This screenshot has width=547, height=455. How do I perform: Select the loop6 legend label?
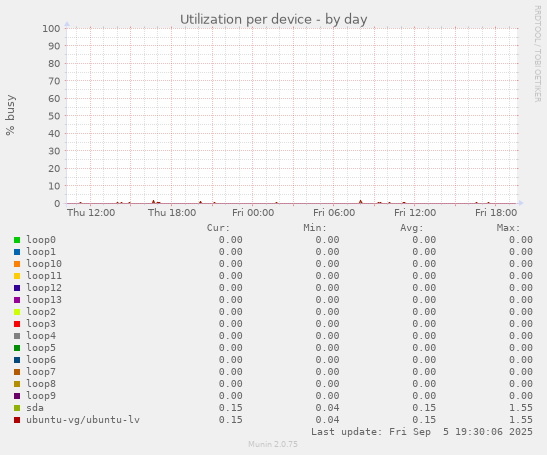pos(41,360)
